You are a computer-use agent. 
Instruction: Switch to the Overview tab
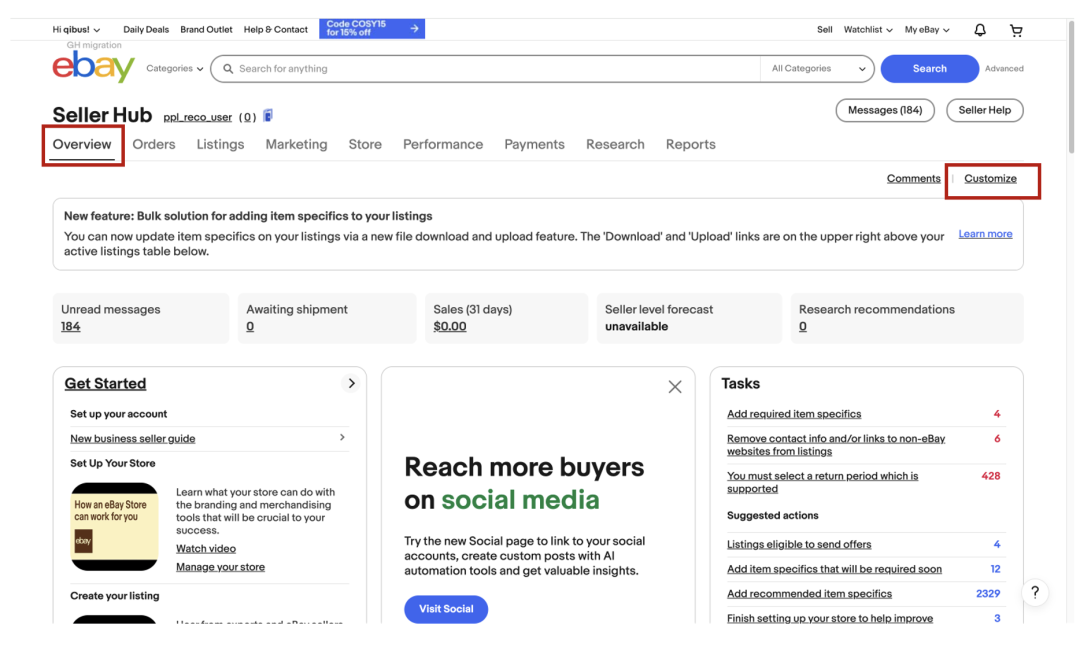(x=82, y=144)
